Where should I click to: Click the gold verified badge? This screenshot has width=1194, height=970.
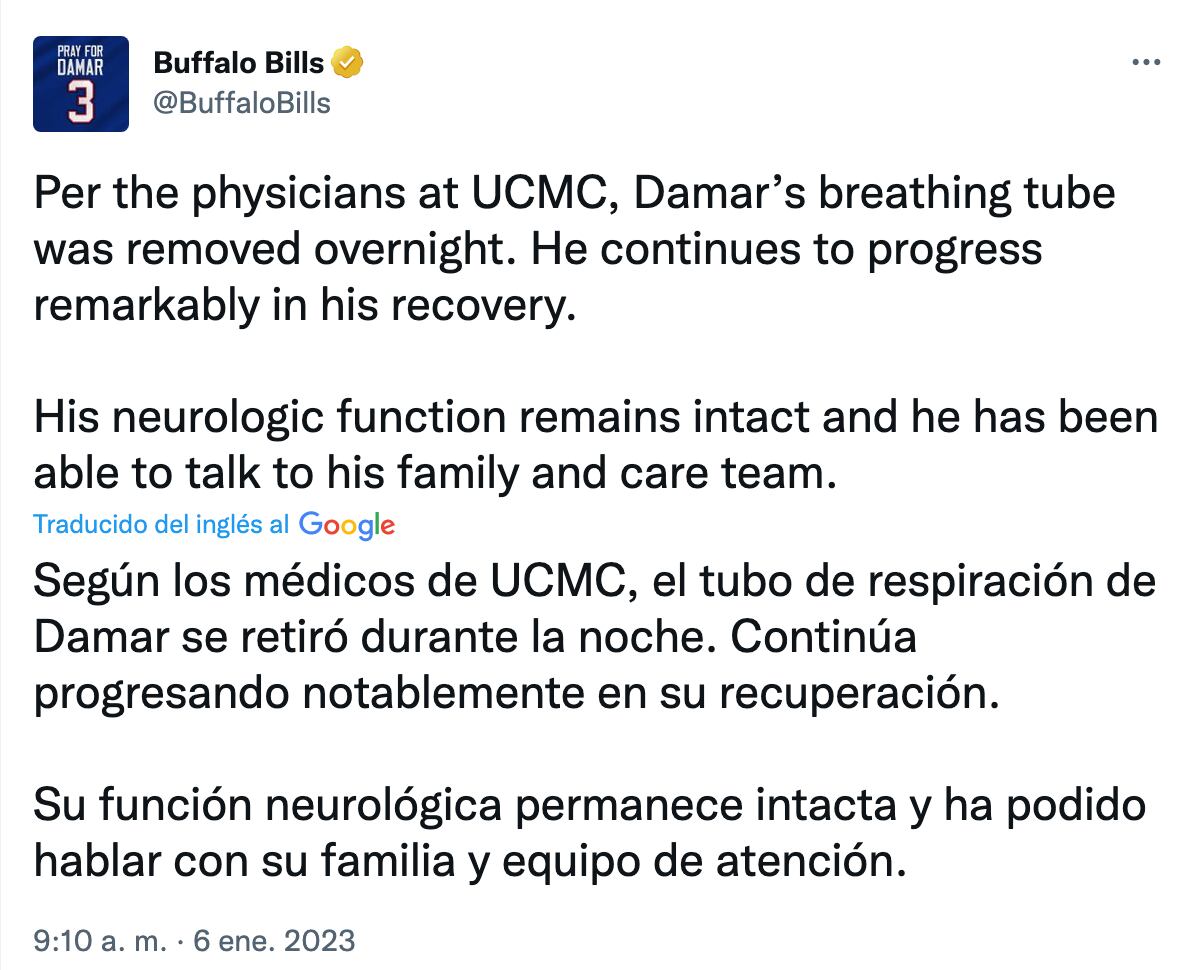tap(346, 63)
